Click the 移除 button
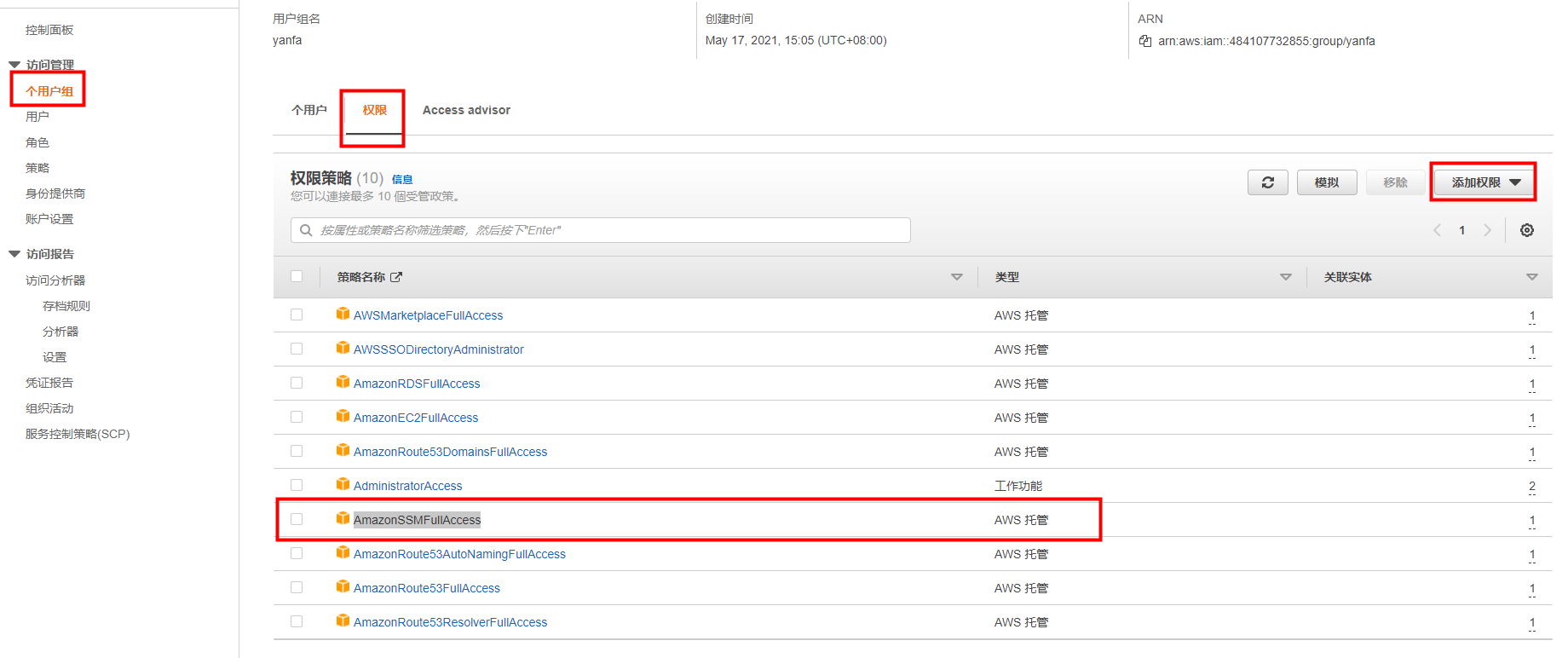The width and height of the screenshot is (1568, 658). 1395,182
